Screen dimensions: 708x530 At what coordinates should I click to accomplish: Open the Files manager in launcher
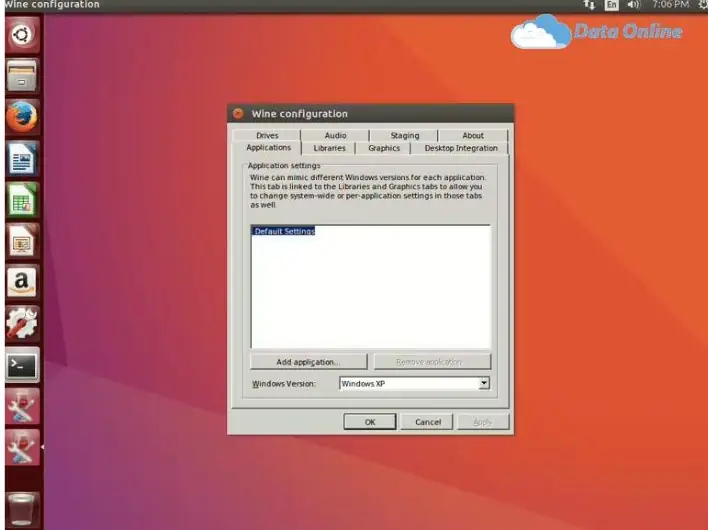coord(22,75)
